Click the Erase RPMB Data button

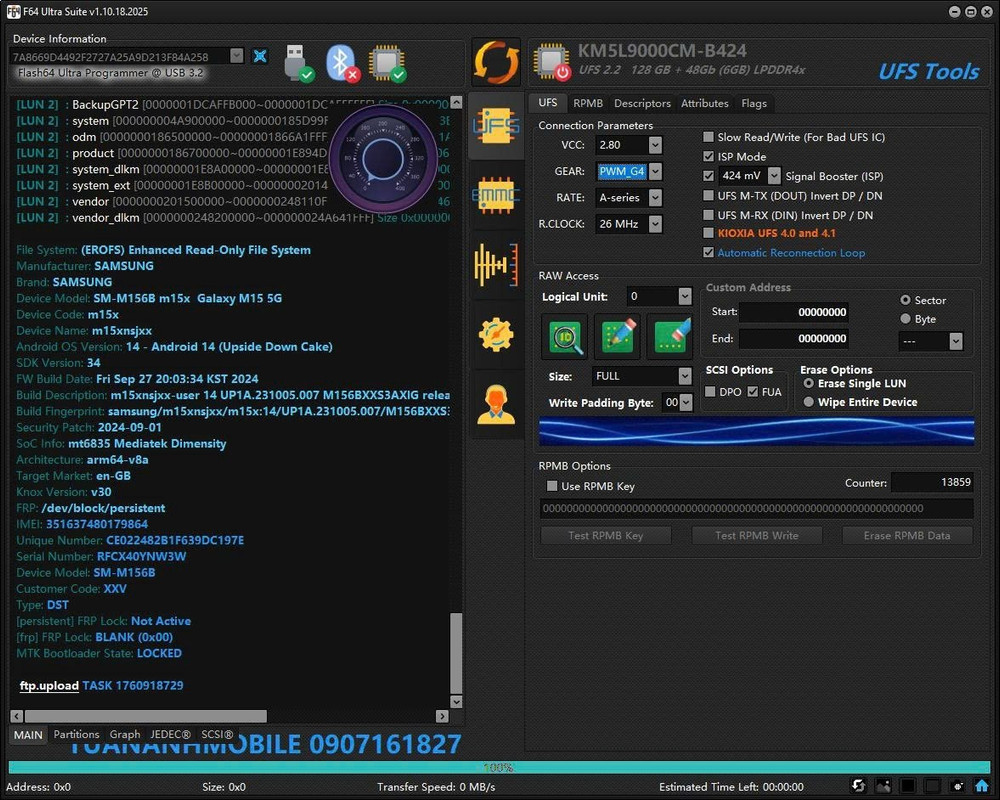pyautogui.click(x=907, y=535)
